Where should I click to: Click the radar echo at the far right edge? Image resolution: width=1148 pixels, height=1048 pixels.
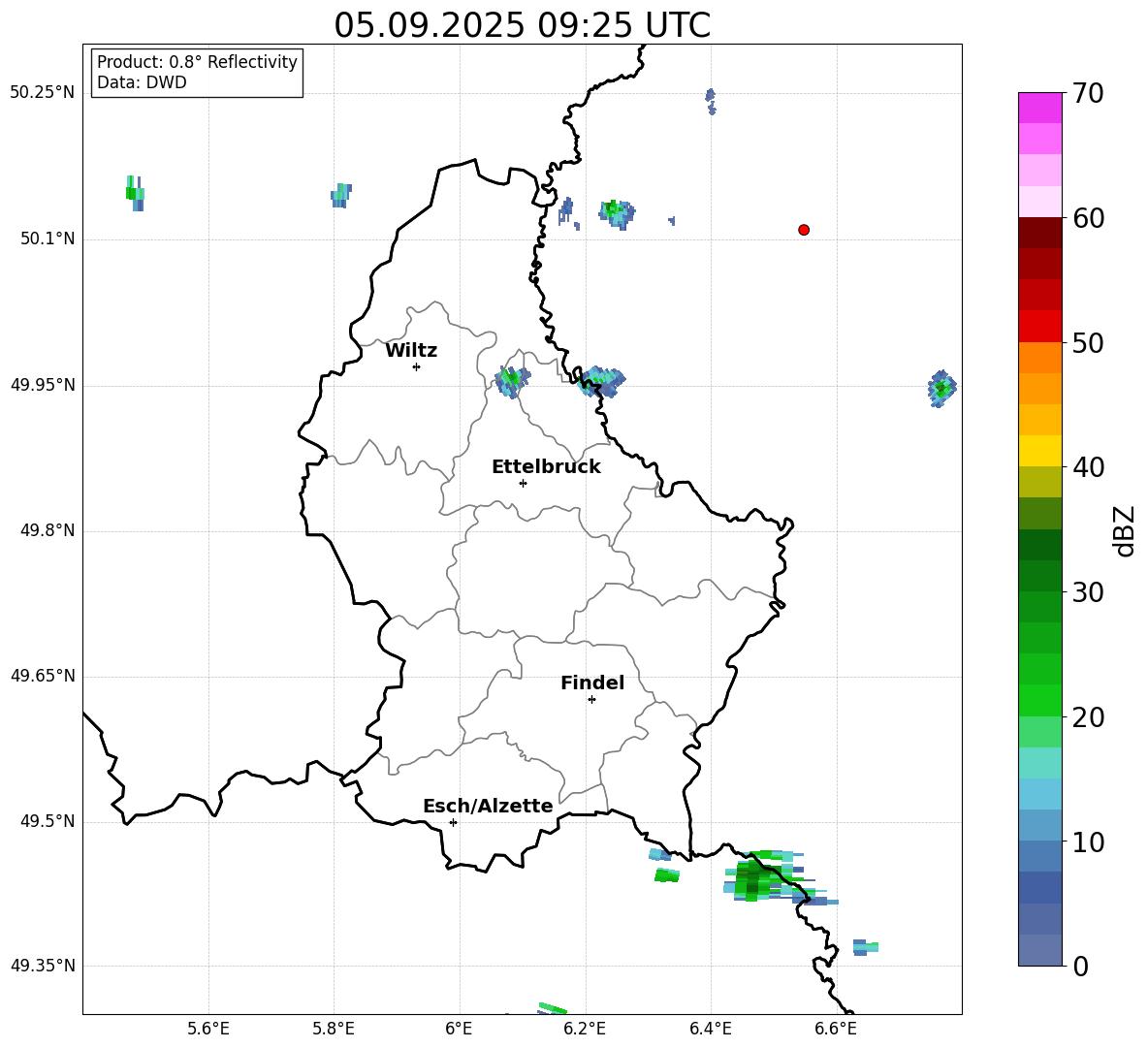(x=941, y=389)
